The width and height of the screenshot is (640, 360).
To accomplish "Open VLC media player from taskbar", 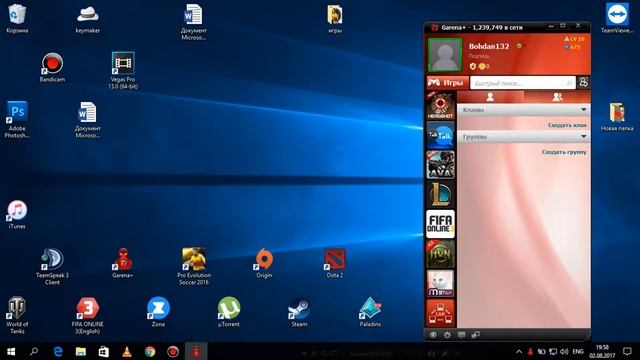I will 127,351.
